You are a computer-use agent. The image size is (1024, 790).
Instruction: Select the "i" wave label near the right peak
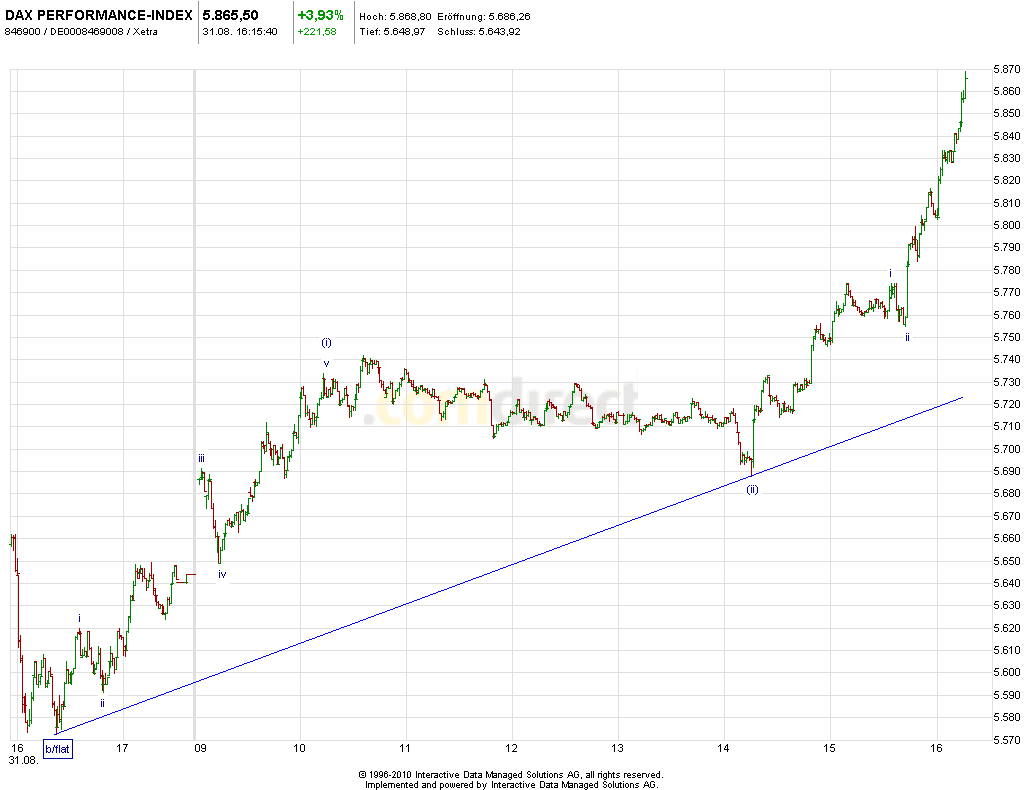[891, 272]
